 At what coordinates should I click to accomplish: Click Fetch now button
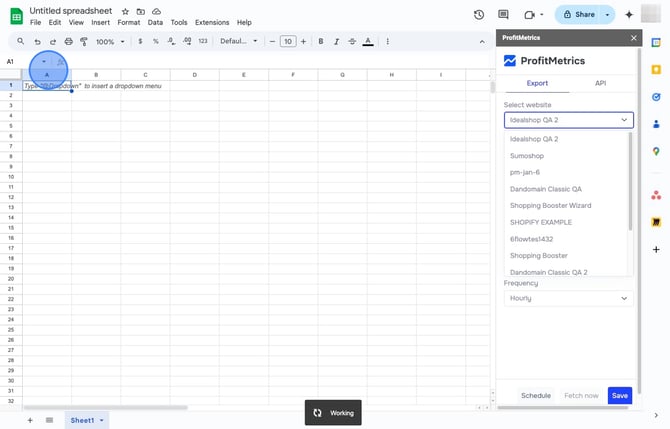581,396
